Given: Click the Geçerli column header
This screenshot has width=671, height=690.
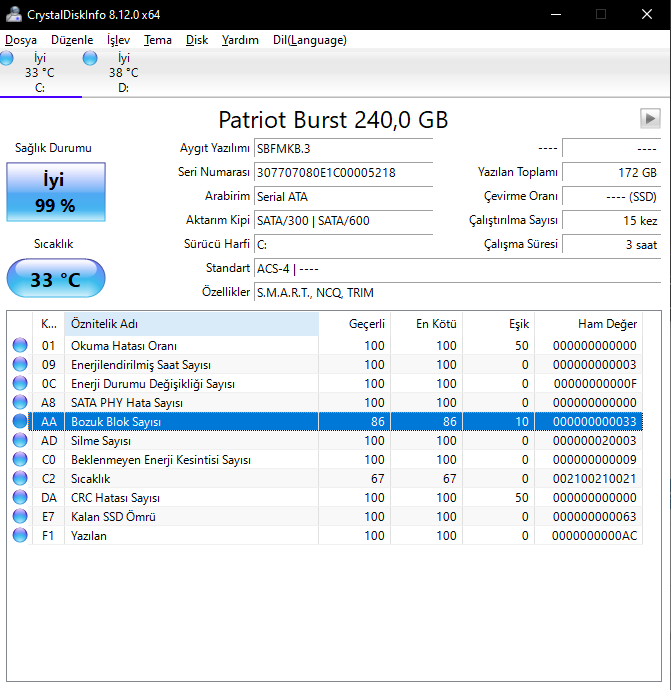Looking at the screenshot, I should tap(355, 324).
